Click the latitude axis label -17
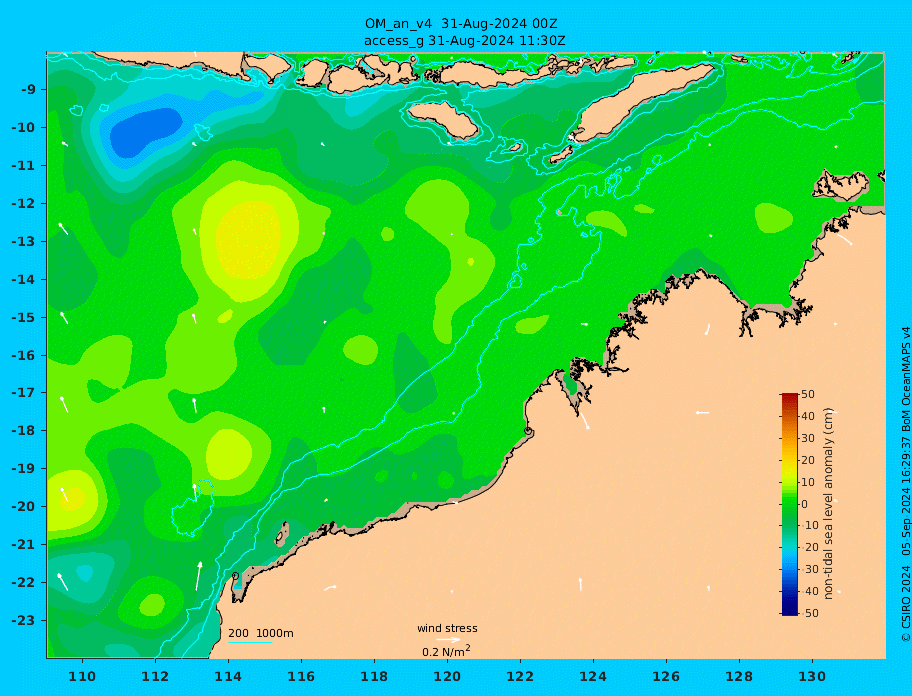 [26, 393]
